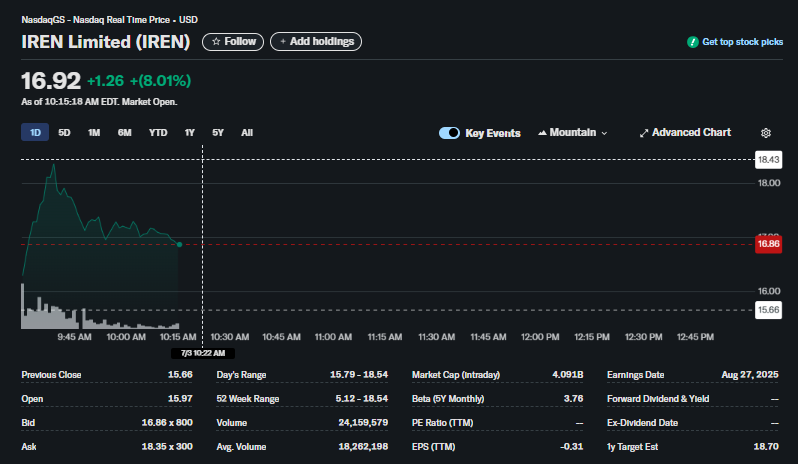Viewport: 798px width, 464px height.
Task: Show the 5Y chart range
Action: tap(218, 133)
